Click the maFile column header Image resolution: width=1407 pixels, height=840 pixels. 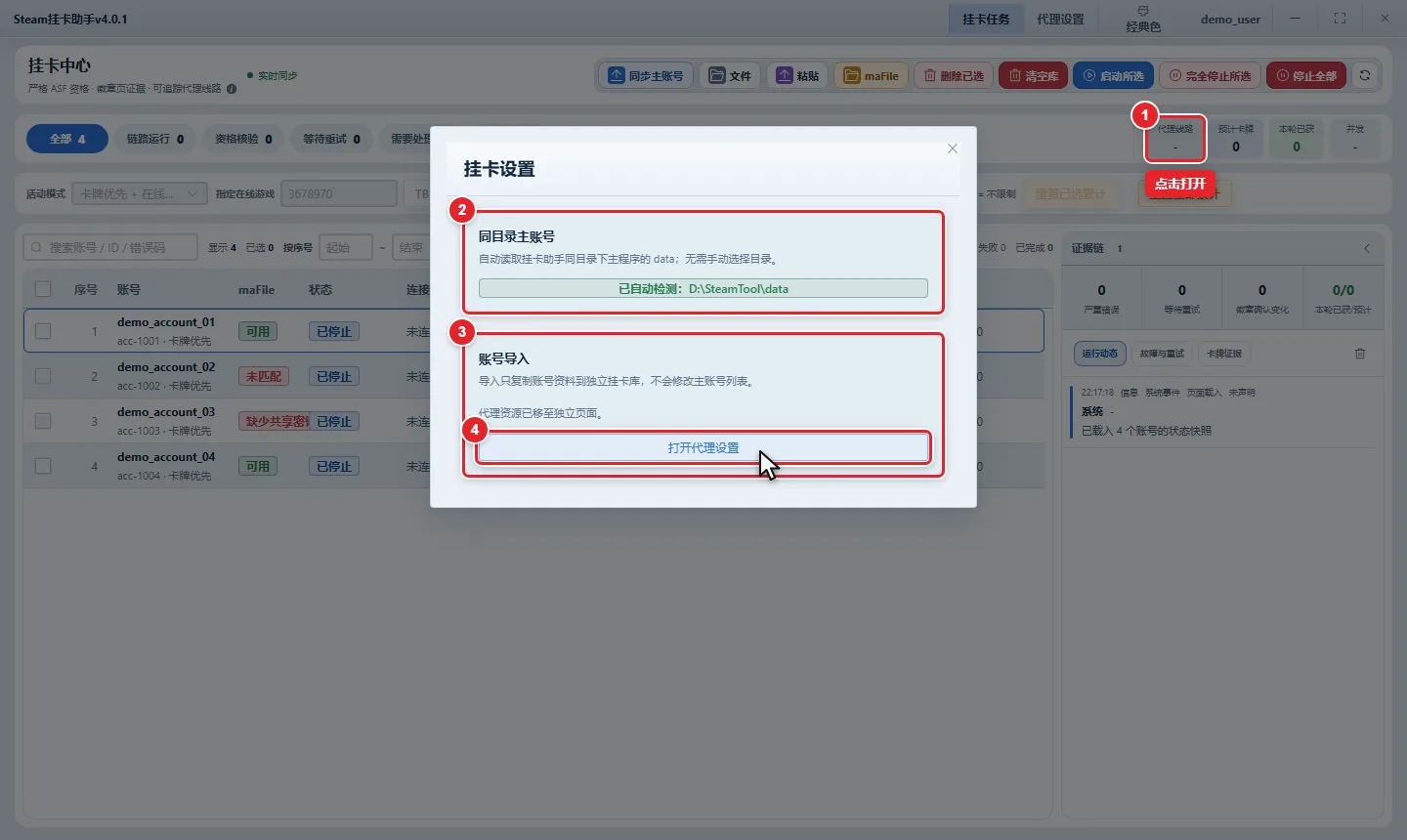click(257, 289)
